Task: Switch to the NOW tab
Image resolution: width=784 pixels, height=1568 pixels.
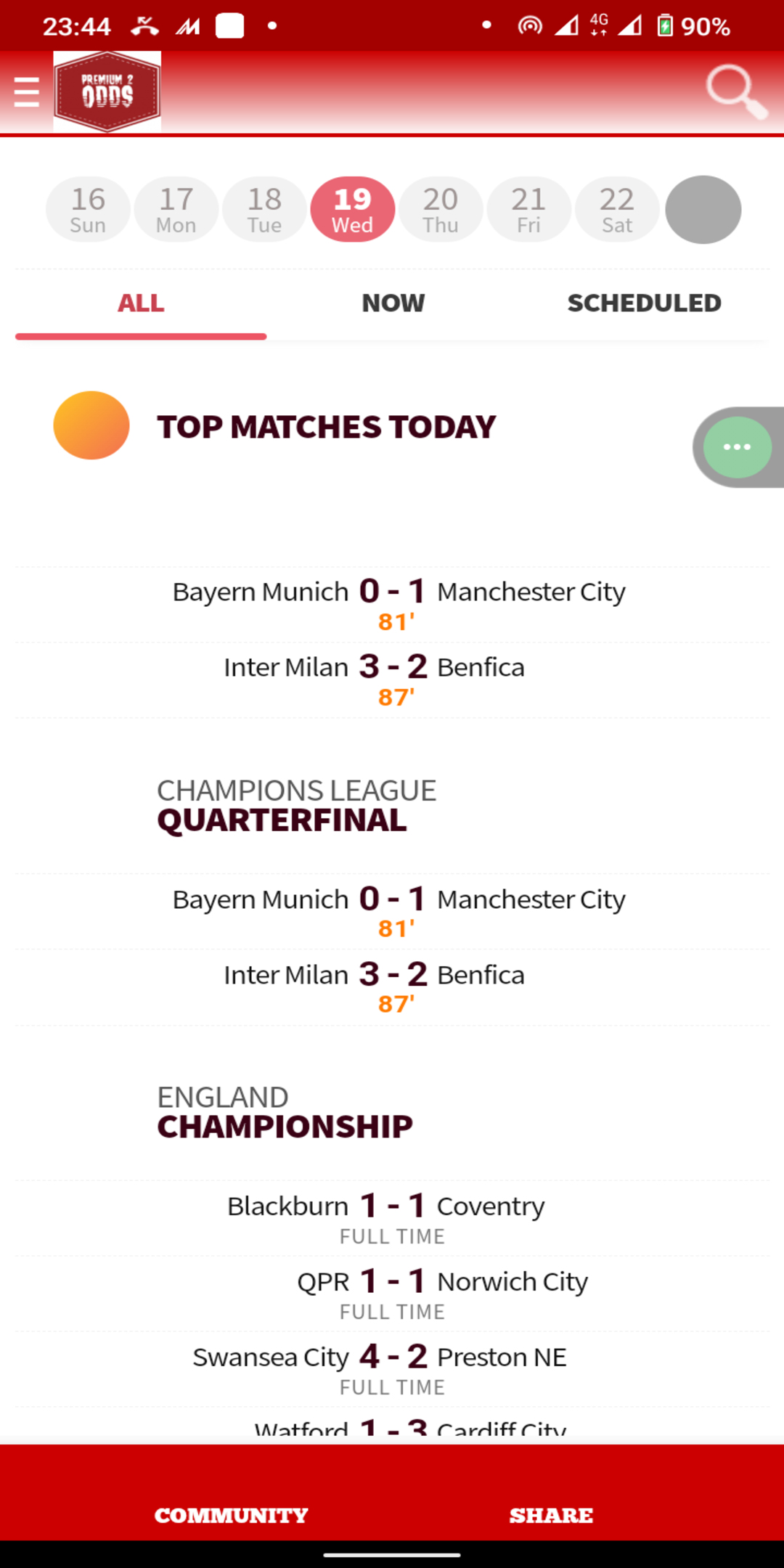Action: pos(393,303)
